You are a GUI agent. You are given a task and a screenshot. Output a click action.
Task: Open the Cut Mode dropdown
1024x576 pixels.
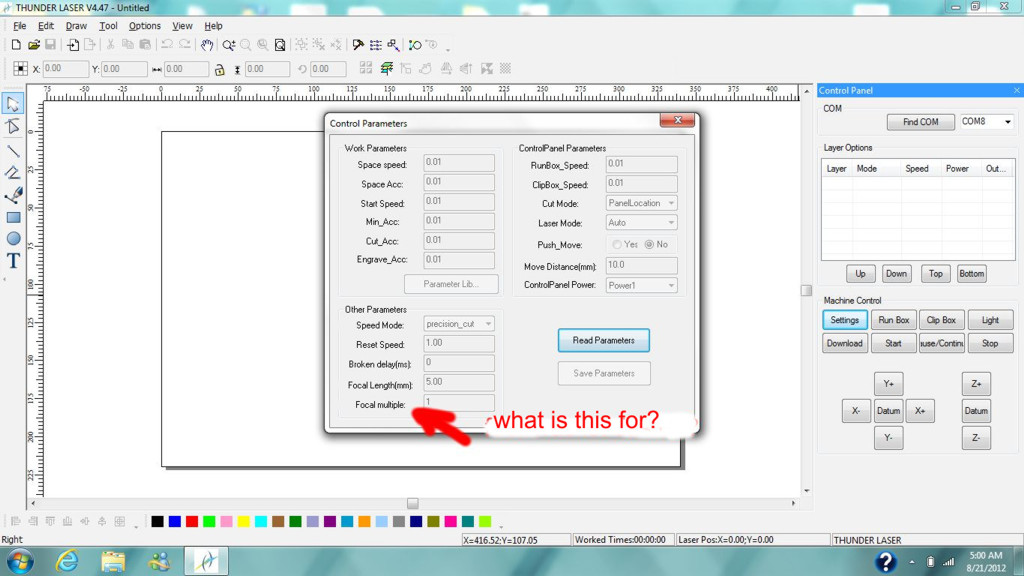(x=642, y=203)
